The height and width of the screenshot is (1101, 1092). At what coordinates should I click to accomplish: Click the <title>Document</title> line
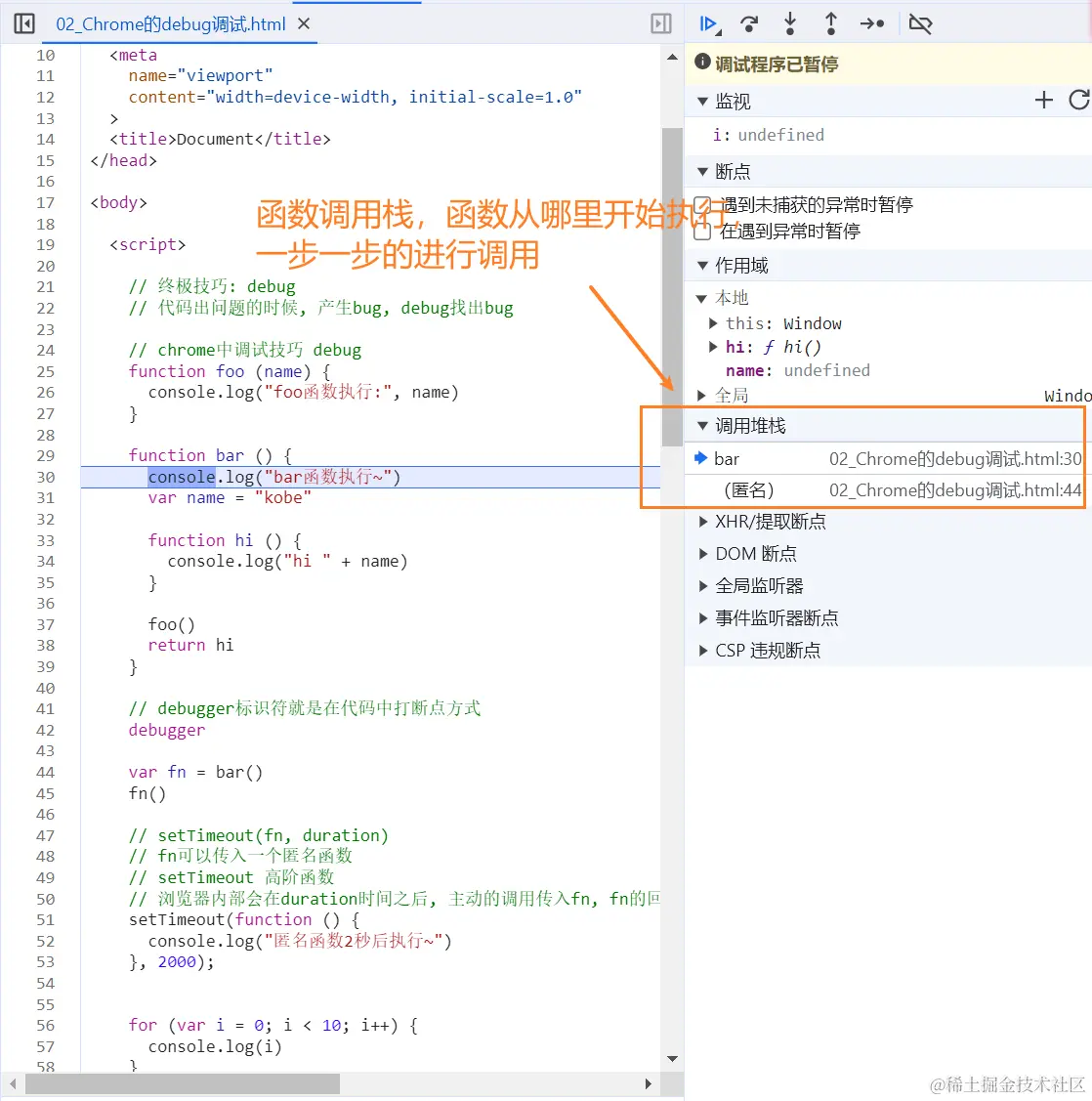point(220,139)
